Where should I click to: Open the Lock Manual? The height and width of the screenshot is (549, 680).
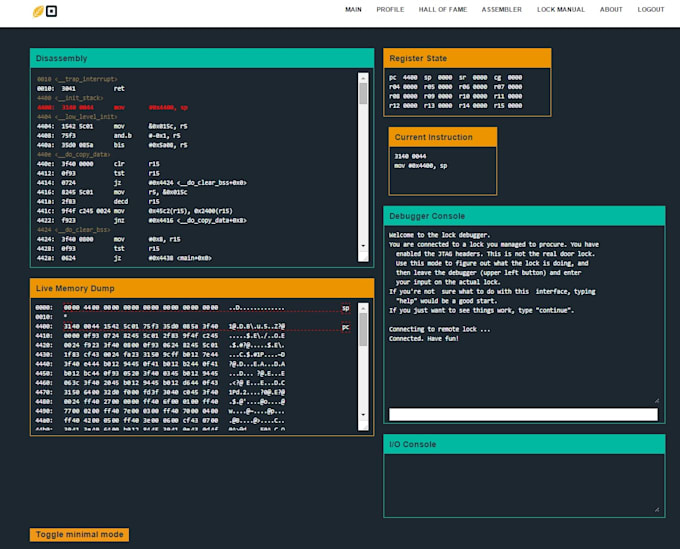pos(560,9)
